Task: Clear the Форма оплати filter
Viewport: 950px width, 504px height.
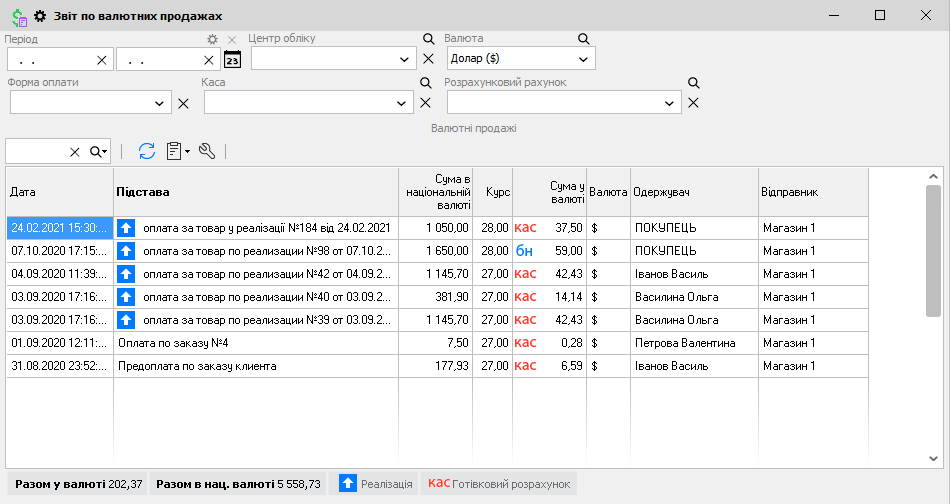Action: click(x=183, y=102)
